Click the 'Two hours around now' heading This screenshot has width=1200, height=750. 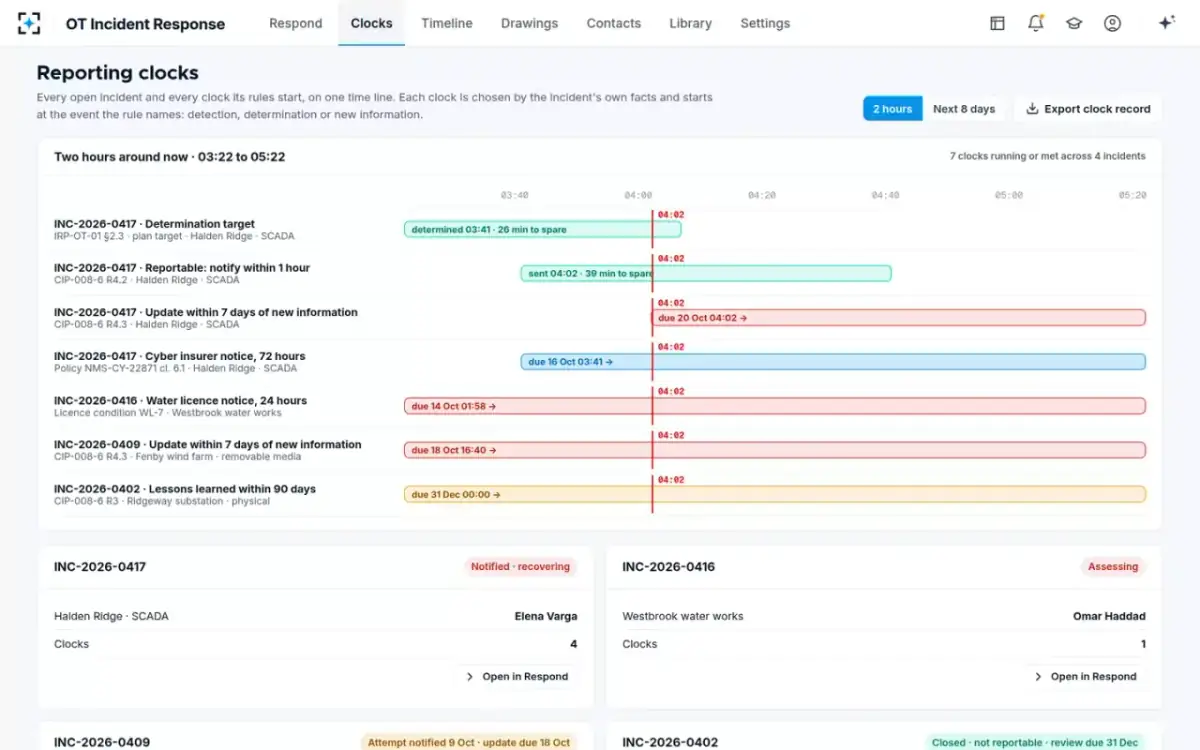[x=170, y=157]
